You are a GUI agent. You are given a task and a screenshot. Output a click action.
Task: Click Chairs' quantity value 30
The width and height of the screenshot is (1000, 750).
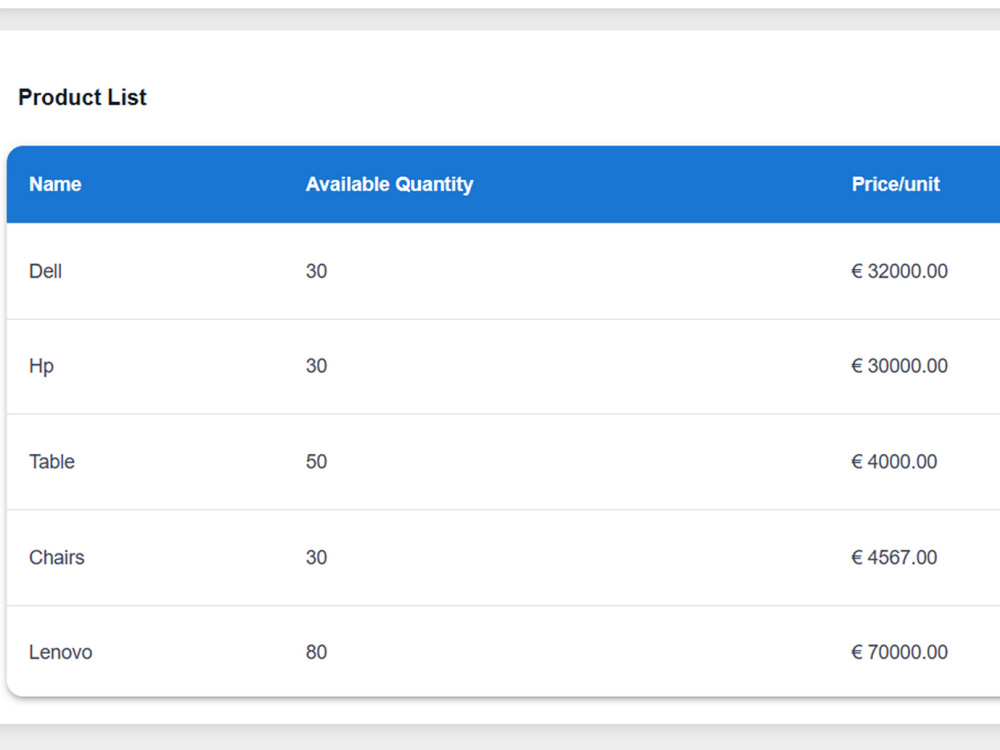tap(316, 557)
